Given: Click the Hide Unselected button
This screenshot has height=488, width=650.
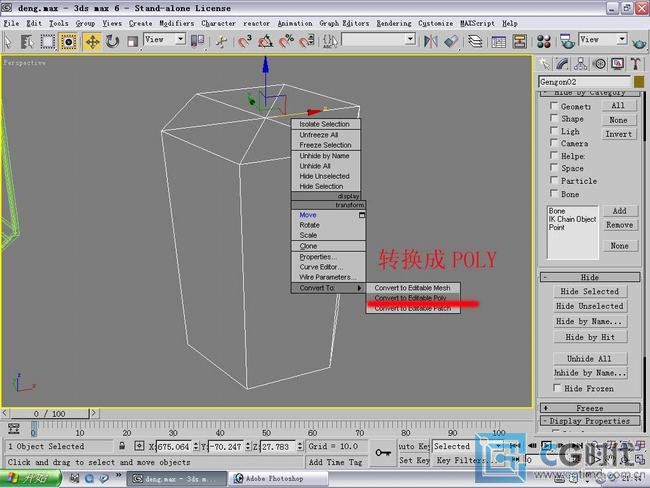Looking at the screenshot, I should tap(590, 306).
